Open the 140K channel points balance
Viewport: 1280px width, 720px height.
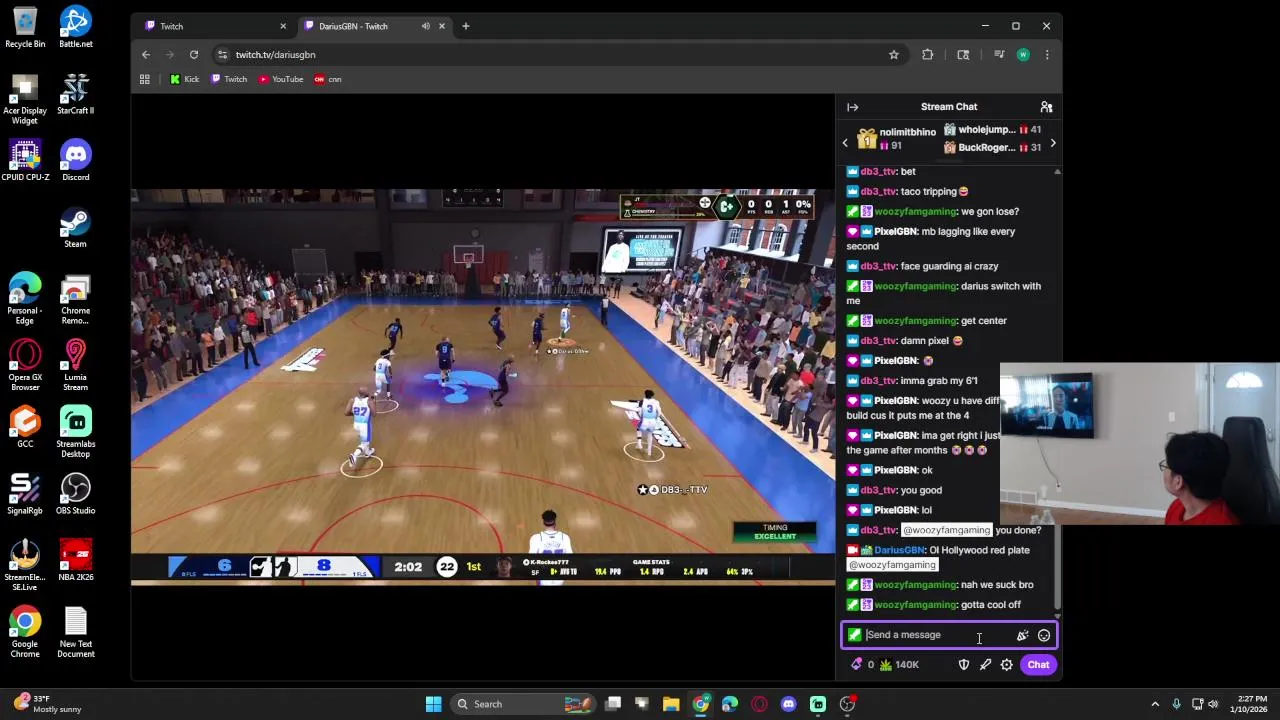(899, 665)
